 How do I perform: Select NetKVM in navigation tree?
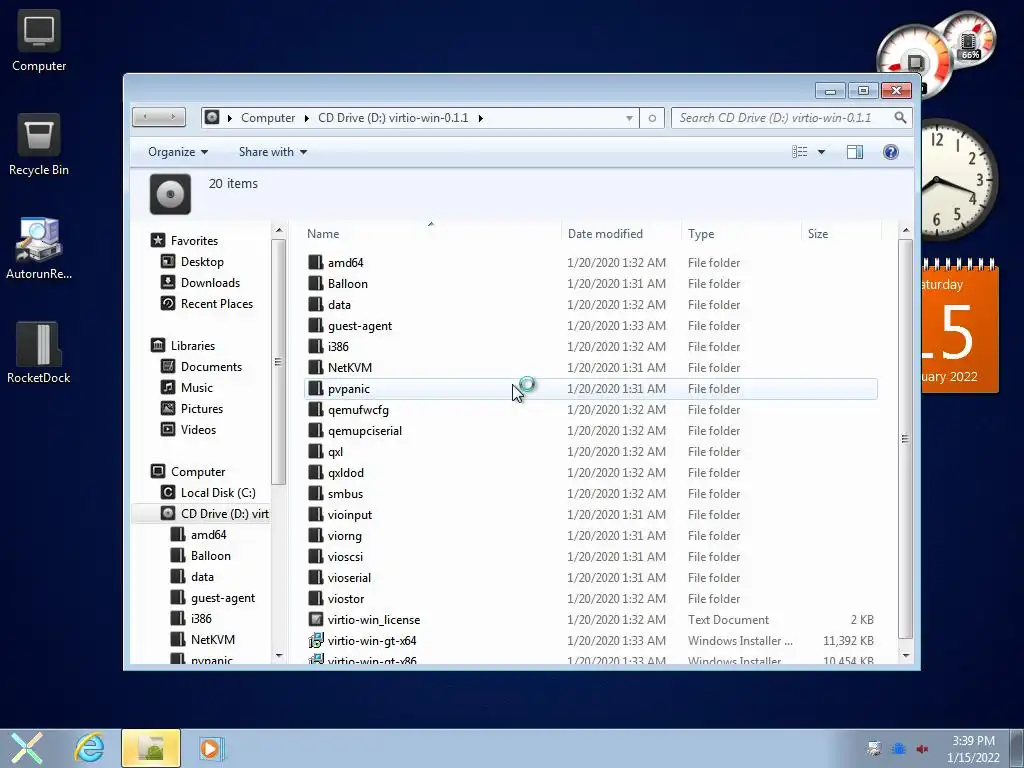(213, 639)
